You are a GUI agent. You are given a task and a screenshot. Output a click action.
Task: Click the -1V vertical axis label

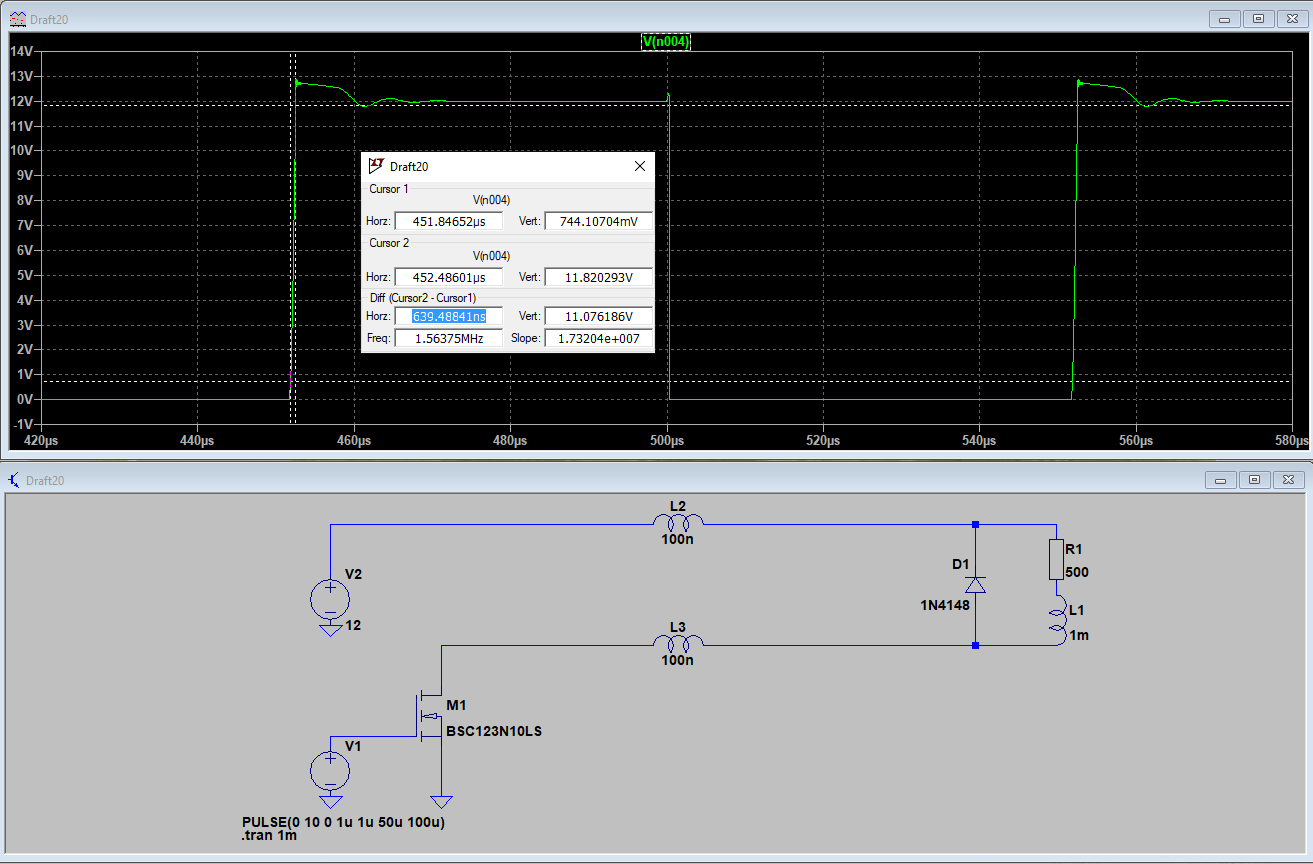(x=22, y=424)
